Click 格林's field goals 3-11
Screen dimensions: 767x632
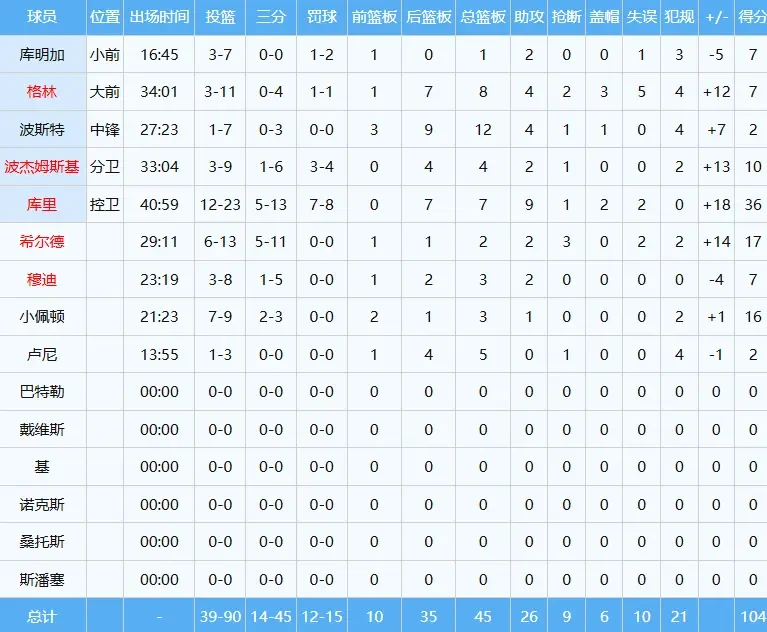click(220, 92)
